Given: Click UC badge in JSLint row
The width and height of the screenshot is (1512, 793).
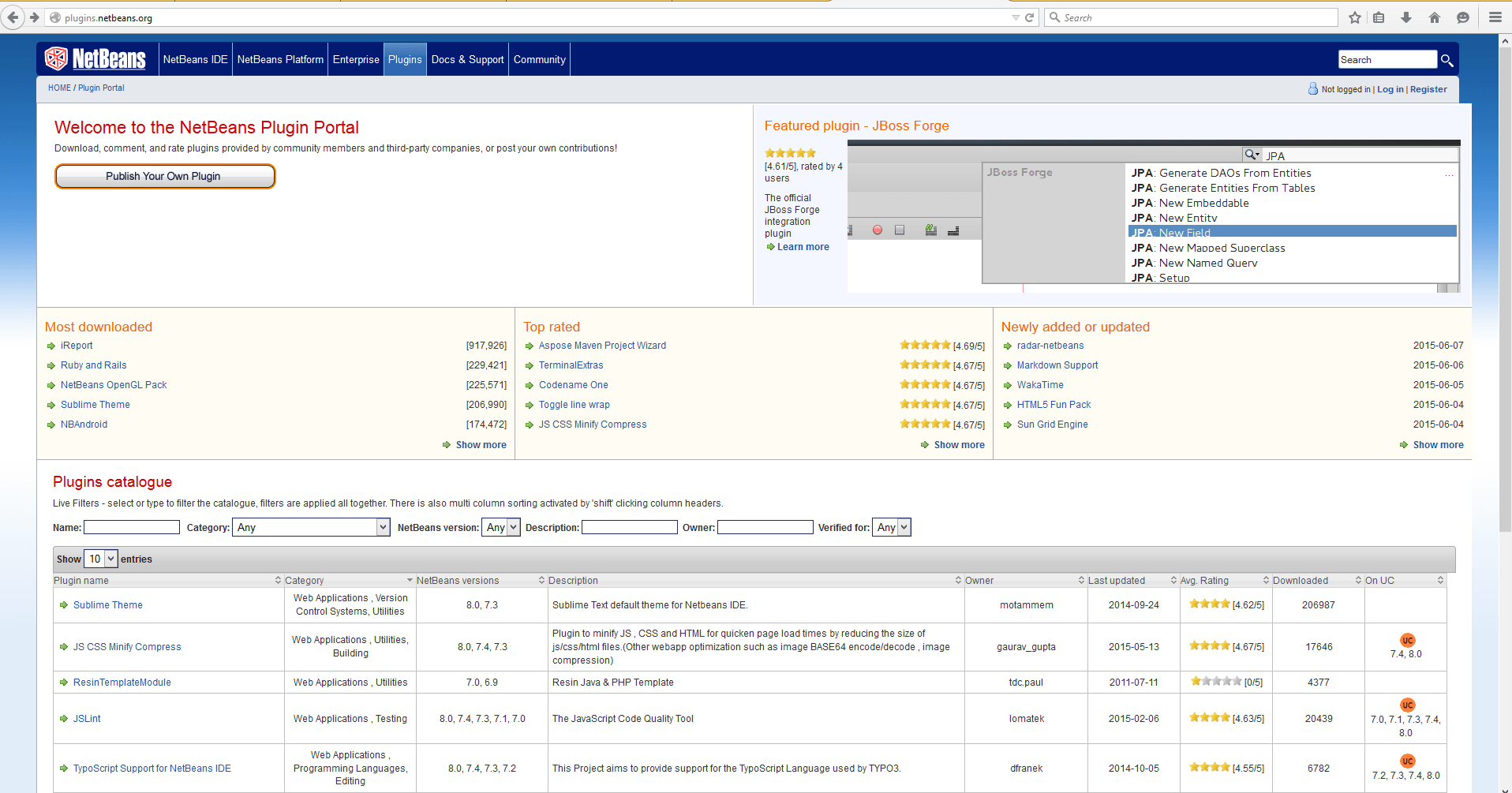Looking at the screenshot, I should click(x=1407, y=705).
